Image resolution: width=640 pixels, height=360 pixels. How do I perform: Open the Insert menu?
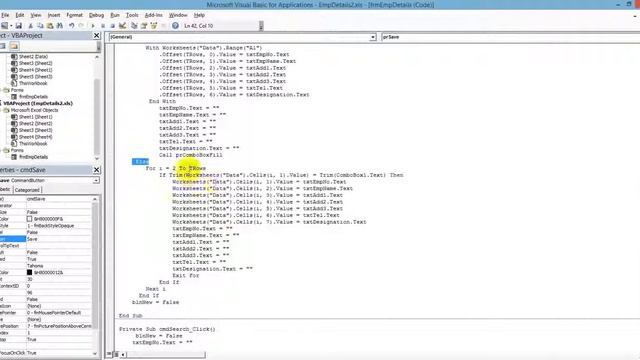point(54,15)
